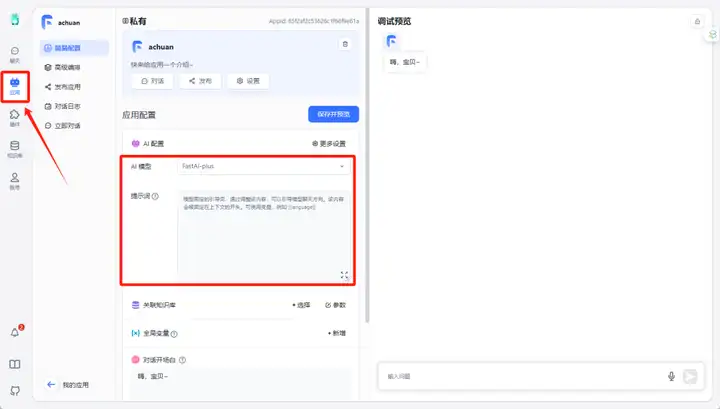Delete app using trash icon on achuan card
This screenshot has width=720, height=409.
pyautogui.click(x=345, y=44)
